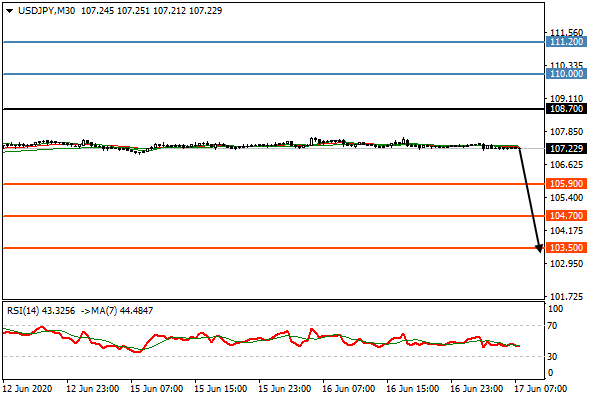Select the black downward forecast arrow line
590x400 pixels.
529,198
